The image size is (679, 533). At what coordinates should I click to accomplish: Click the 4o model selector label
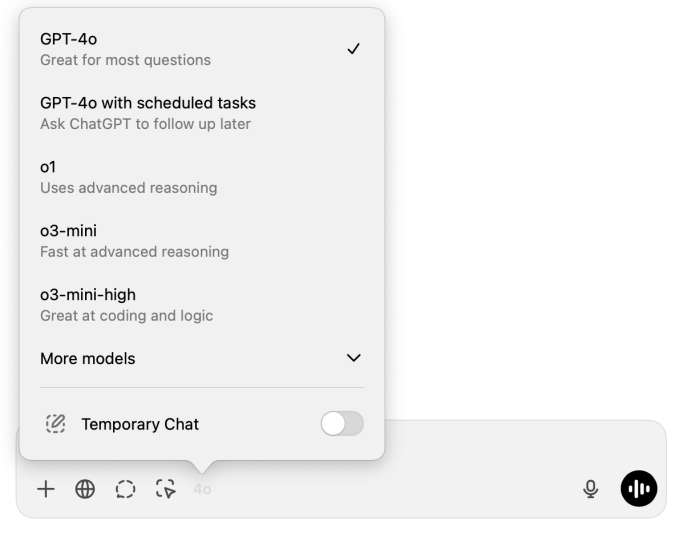click(202, 489)
